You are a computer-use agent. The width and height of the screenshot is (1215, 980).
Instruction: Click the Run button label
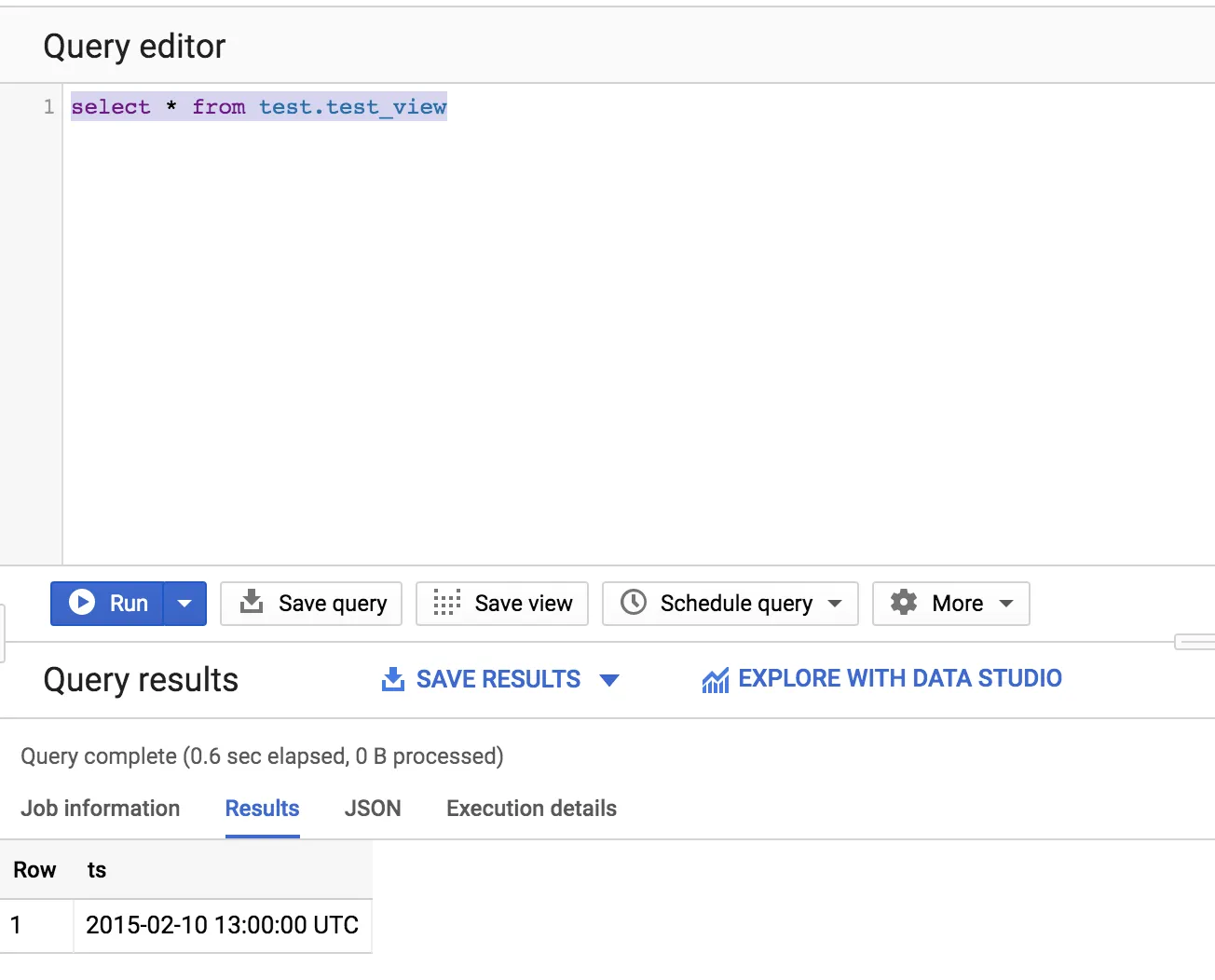[129, 604]
